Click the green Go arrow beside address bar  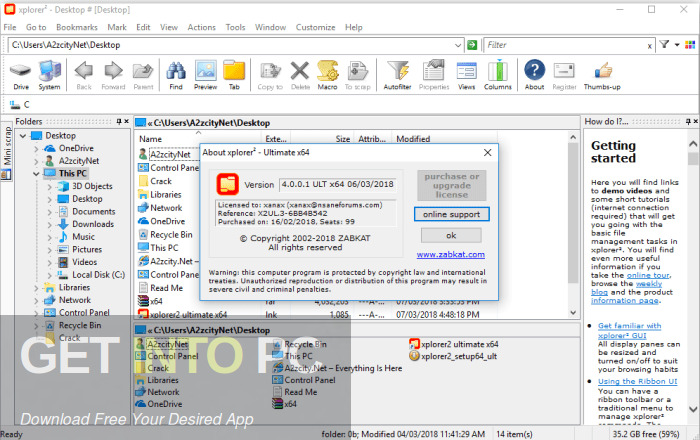pyautogui.click(x=472, y=45)
